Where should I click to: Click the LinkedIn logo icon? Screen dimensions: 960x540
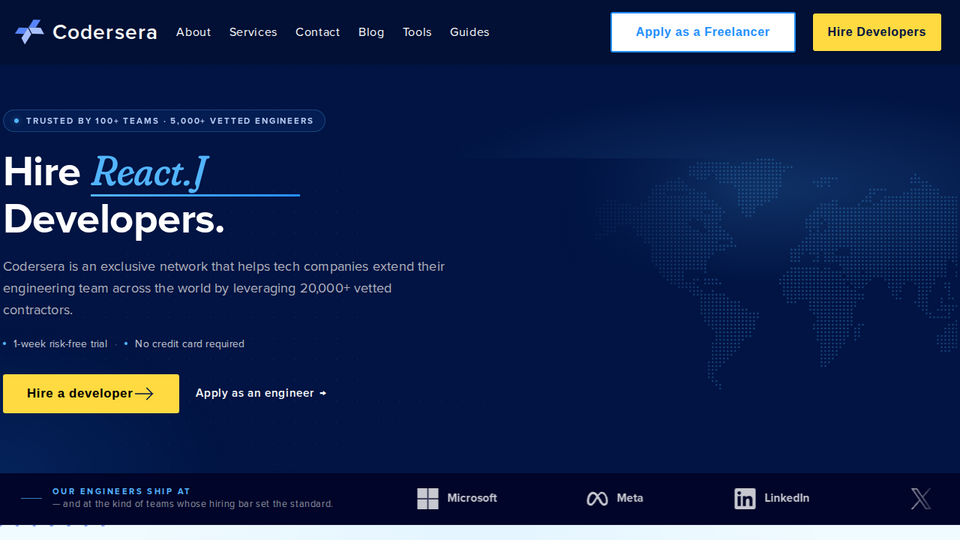744,498
